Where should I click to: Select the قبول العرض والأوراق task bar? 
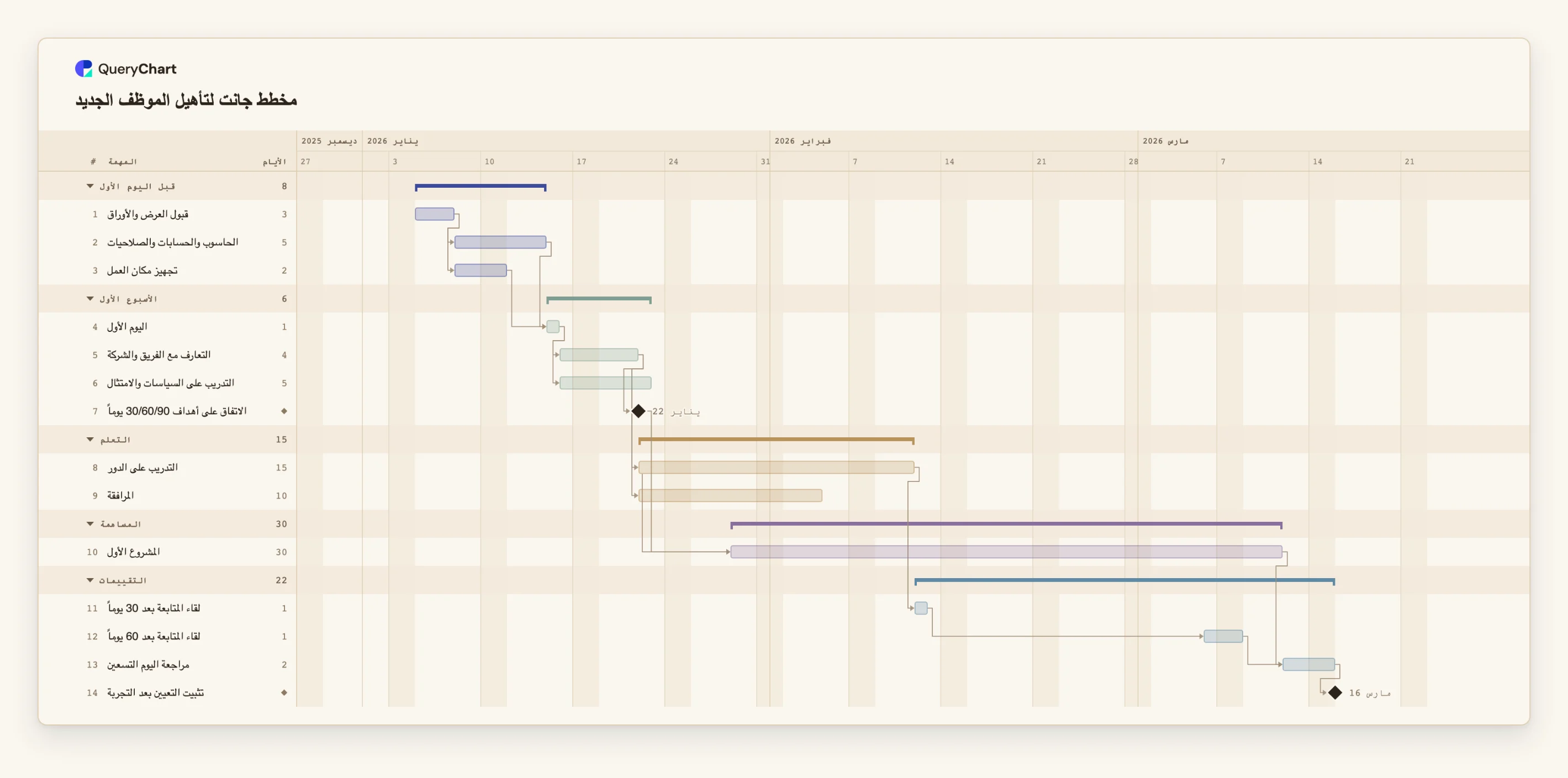point(435,214)
